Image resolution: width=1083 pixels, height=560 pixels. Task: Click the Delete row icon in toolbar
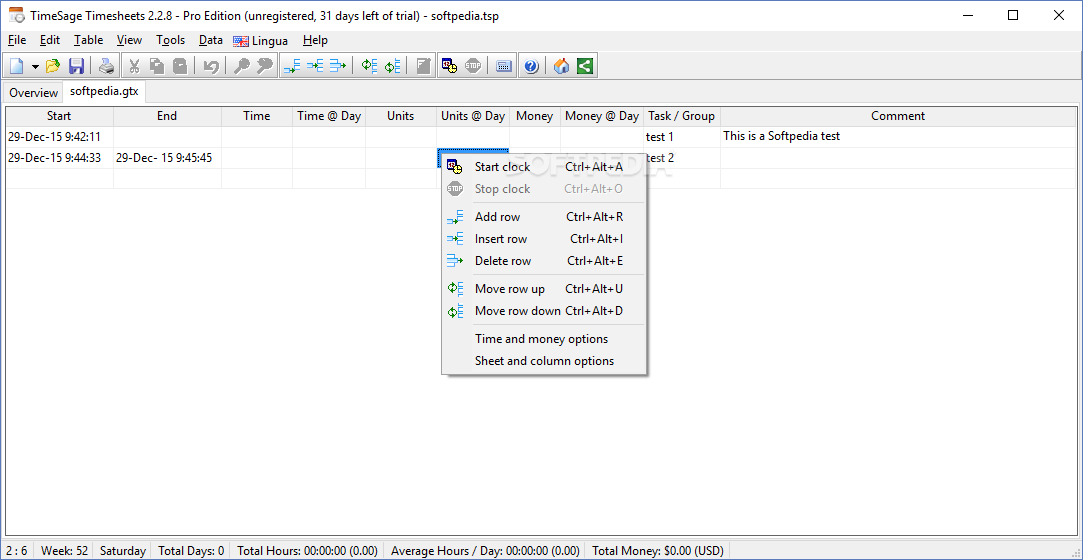pyautogui.click(x=338, y=66)
